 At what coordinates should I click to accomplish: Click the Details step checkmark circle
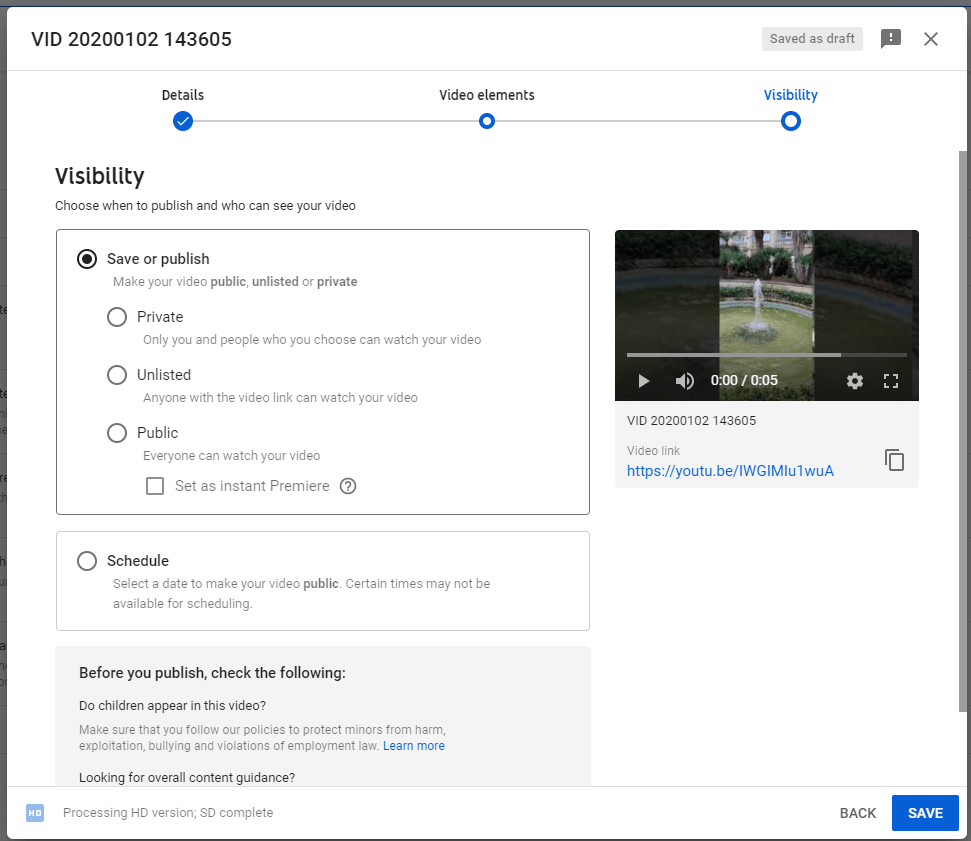tap(183, 121)
